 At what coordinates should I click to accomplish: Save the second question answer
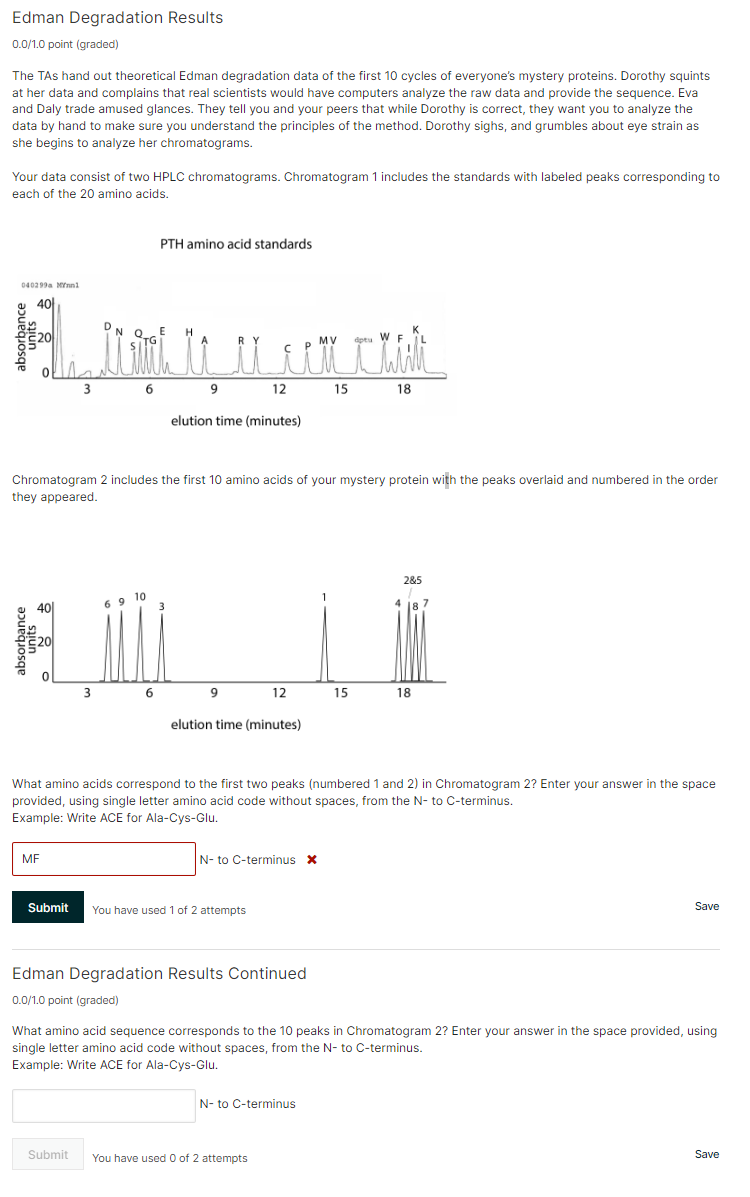(706, 1154)
